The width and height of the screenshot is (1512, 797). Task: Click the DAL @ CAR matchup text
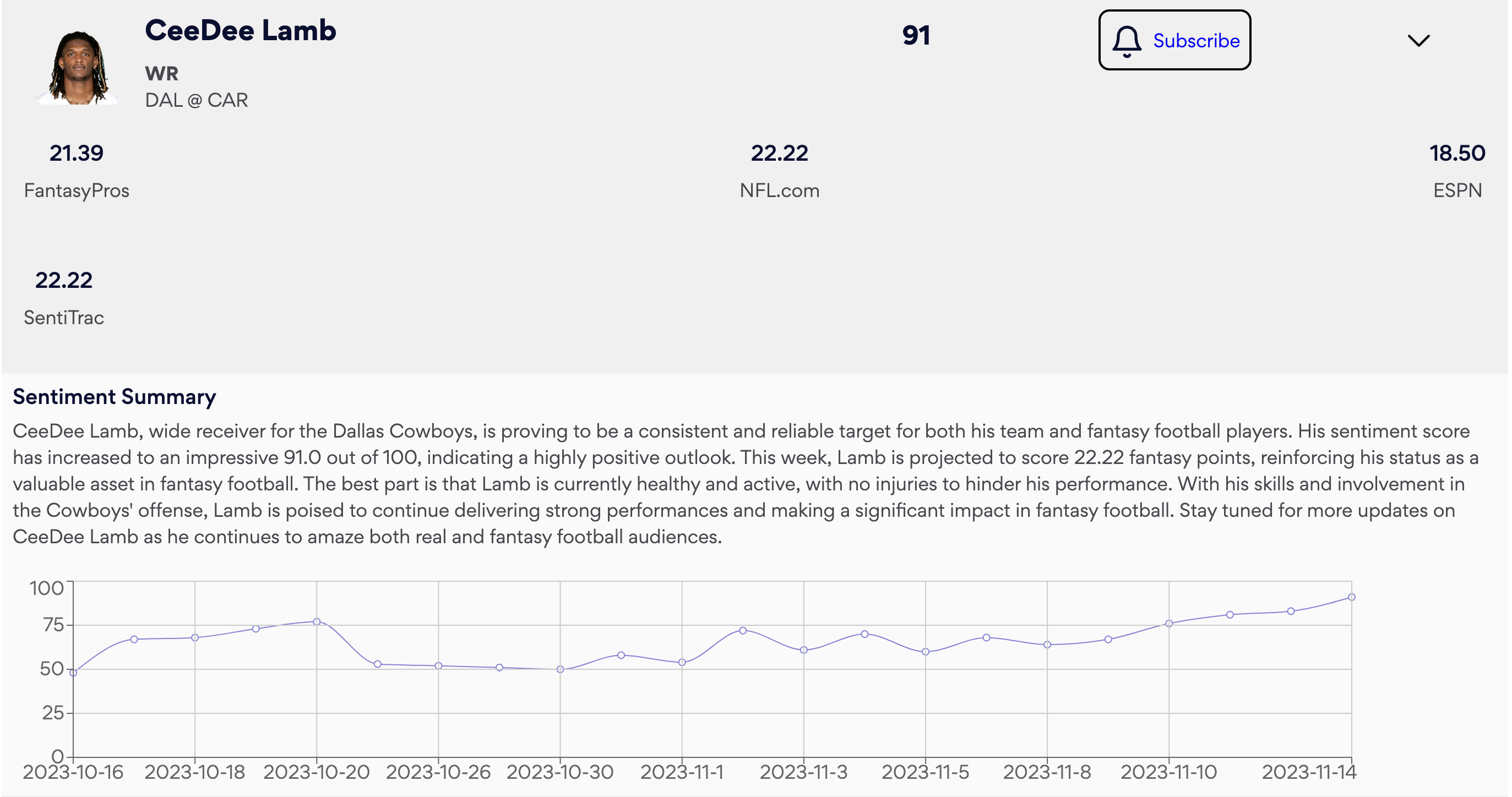pyautogui.click(x=196, y=100)
